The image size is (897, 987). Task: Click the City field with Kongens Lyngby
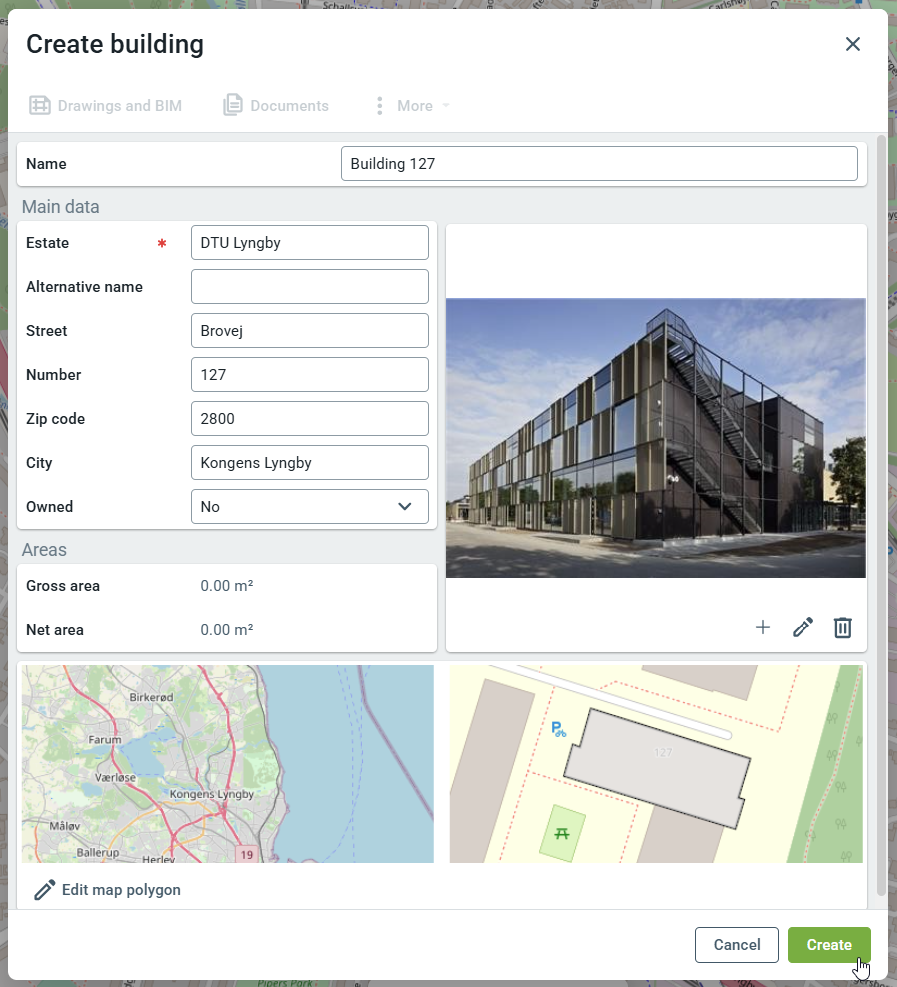pyautogui.click(x=309, y=463)
